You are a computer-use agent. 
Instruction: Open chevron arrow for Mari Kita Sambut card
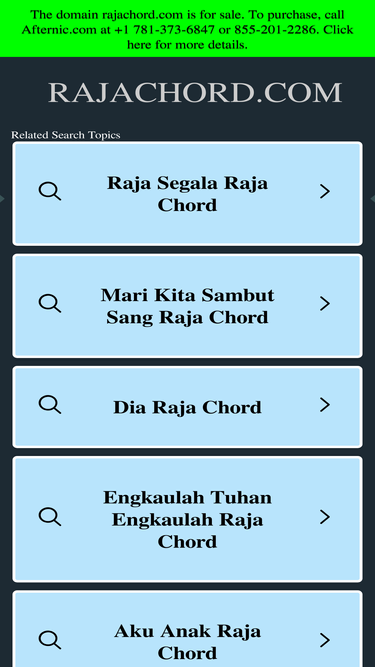[x=325, y=304]
